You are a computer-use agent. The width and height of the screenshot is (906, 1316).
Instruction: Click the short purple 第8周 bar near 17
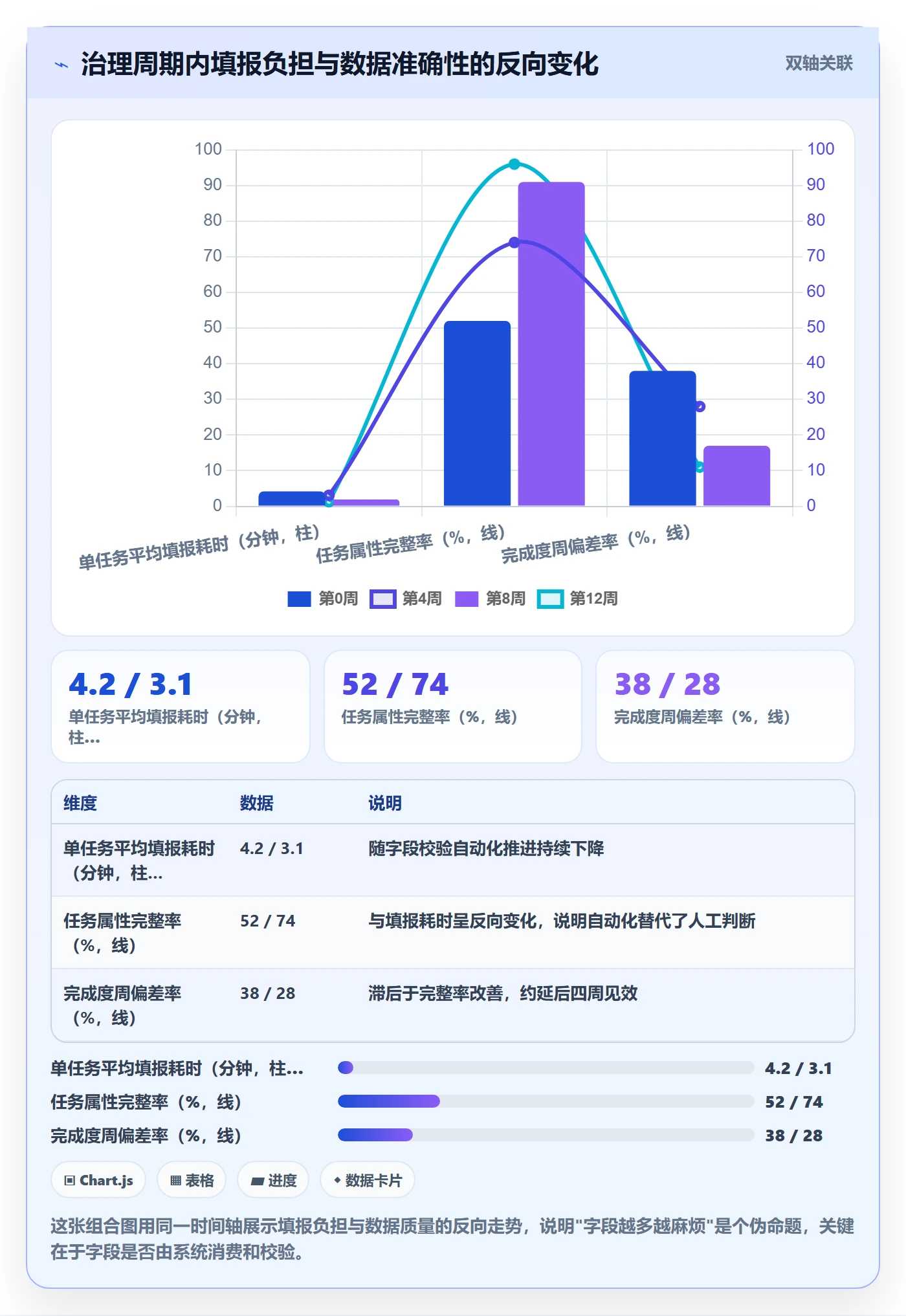(x=737, y=476)
